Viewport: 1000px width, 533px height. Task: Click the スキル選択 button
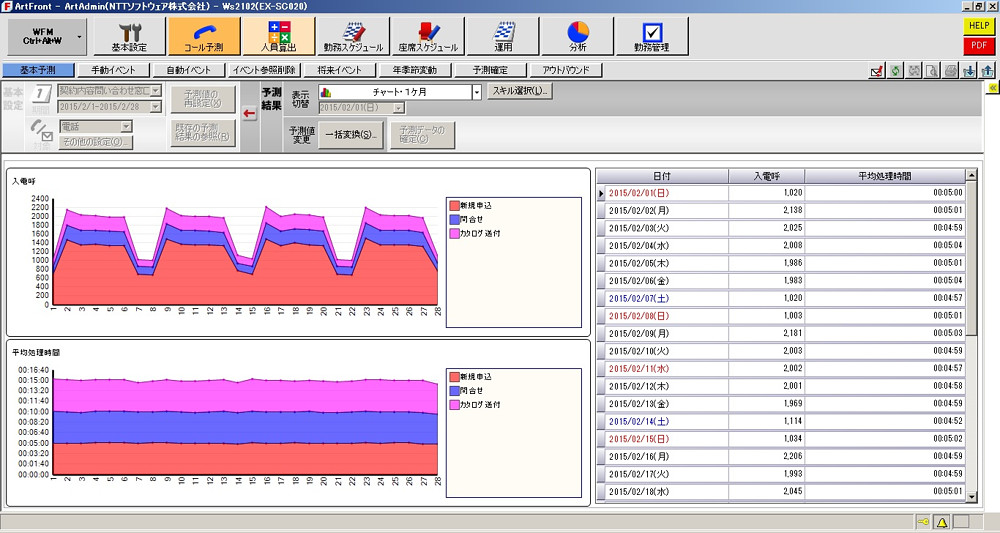click(519, 92)
